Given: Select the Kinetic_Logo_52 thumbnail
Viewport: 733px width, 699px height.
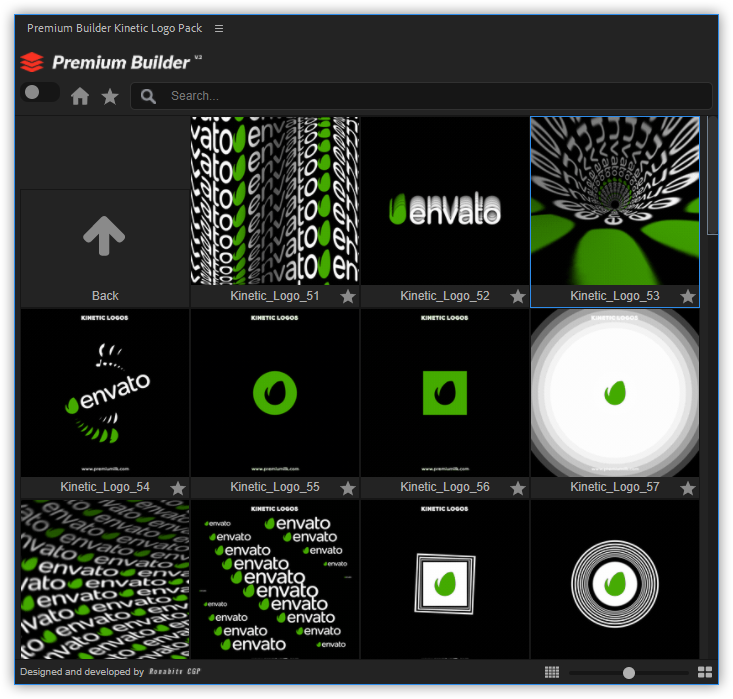Looking at the screenshot, I should 445,201.
